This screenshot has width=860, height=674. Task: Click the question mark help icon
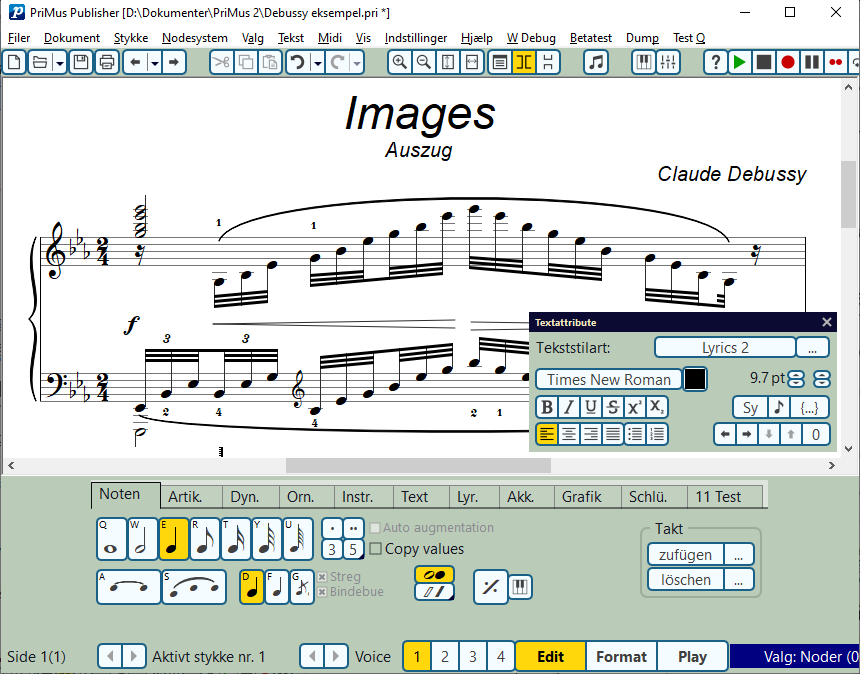(x=716, y=62)
